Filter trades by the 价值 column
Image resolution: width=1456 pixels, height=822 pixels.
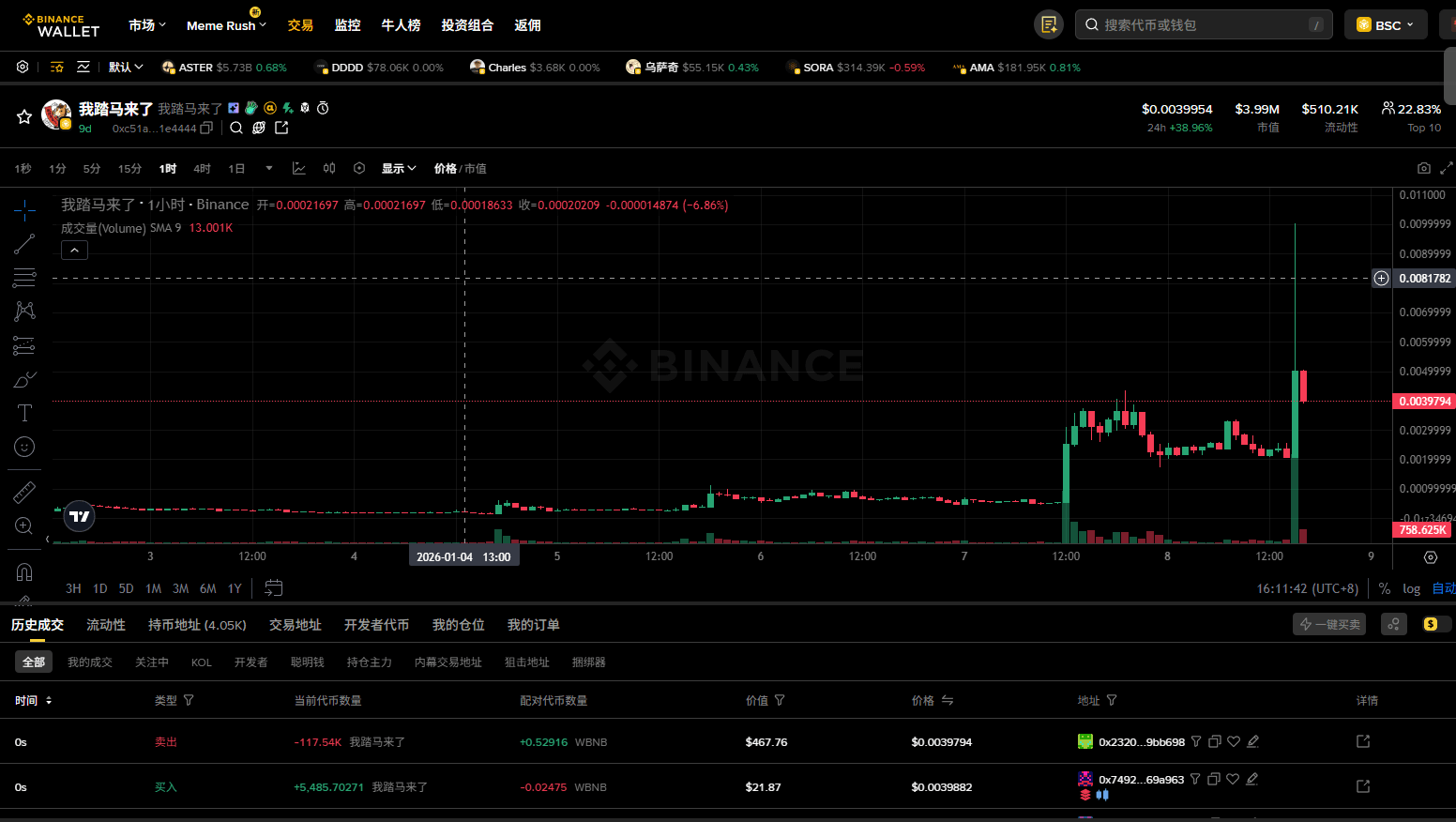pos(780,700)
